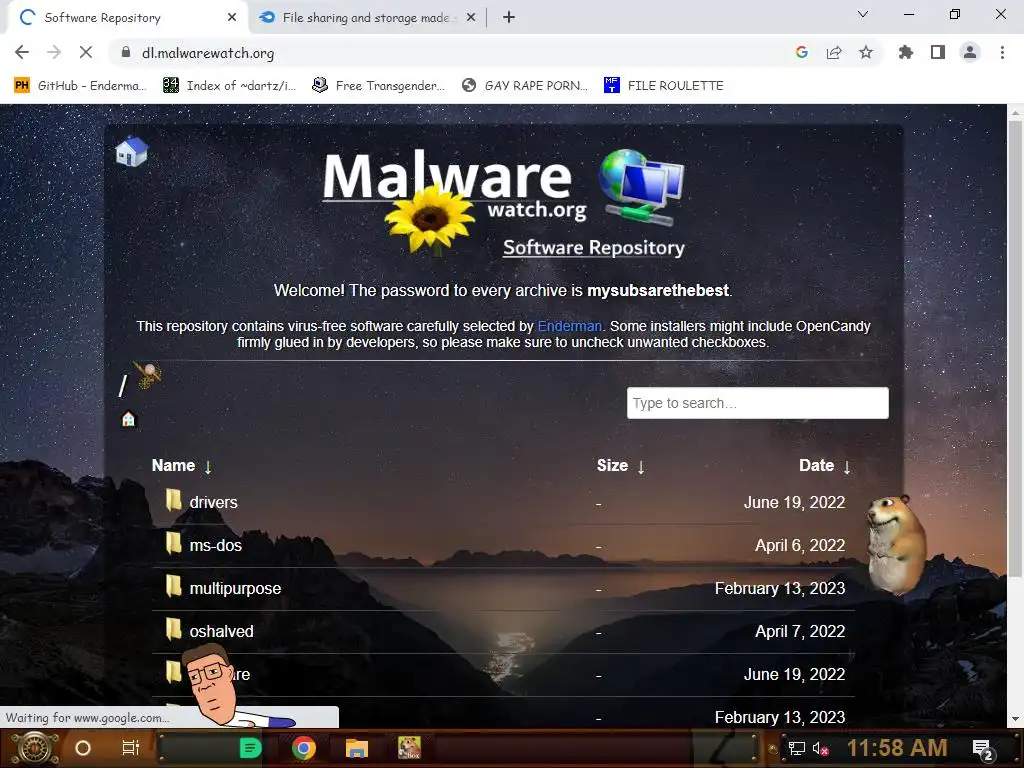This screenshot has height=768, width=1024.
Task: Open the Enderman link
Action: point(569,326)
